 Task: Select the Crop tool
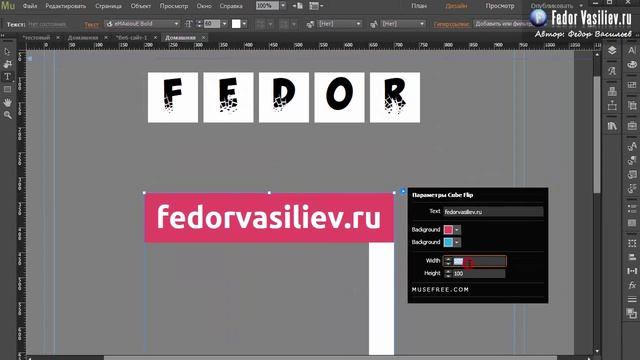point(7,64)
